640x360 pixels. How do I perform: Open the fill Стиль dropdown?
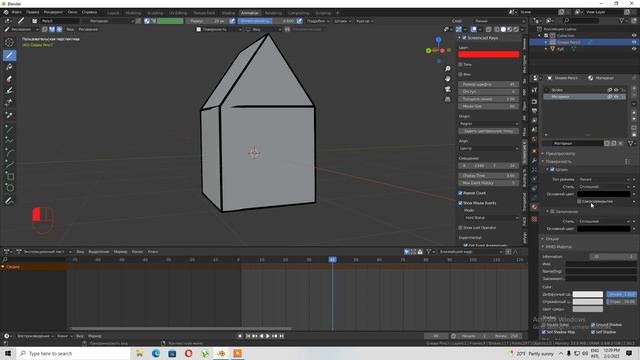(604, 221)
